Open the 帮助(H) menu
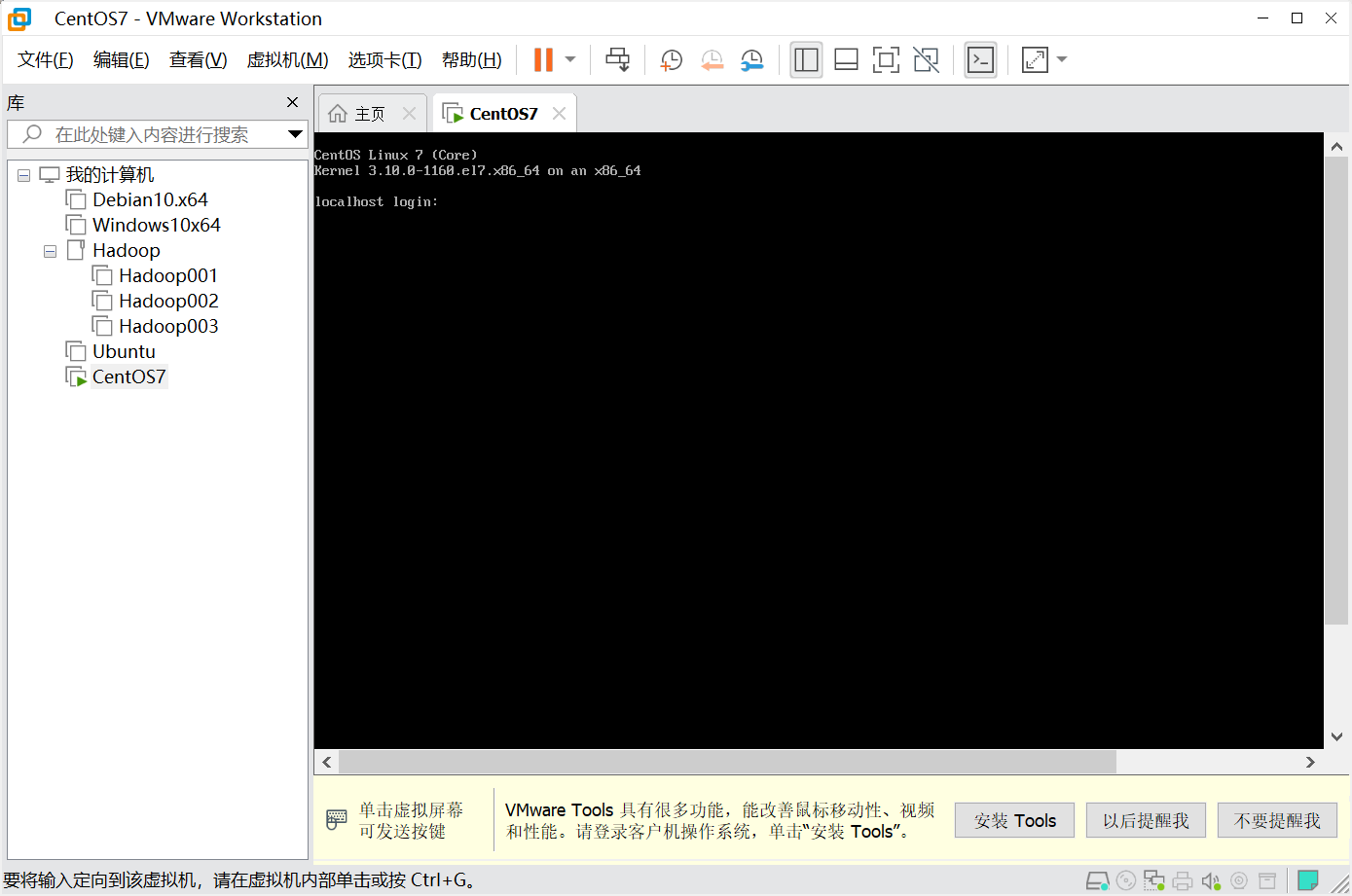This screenshot has width=1352, height=896. [x=472, y=60]
